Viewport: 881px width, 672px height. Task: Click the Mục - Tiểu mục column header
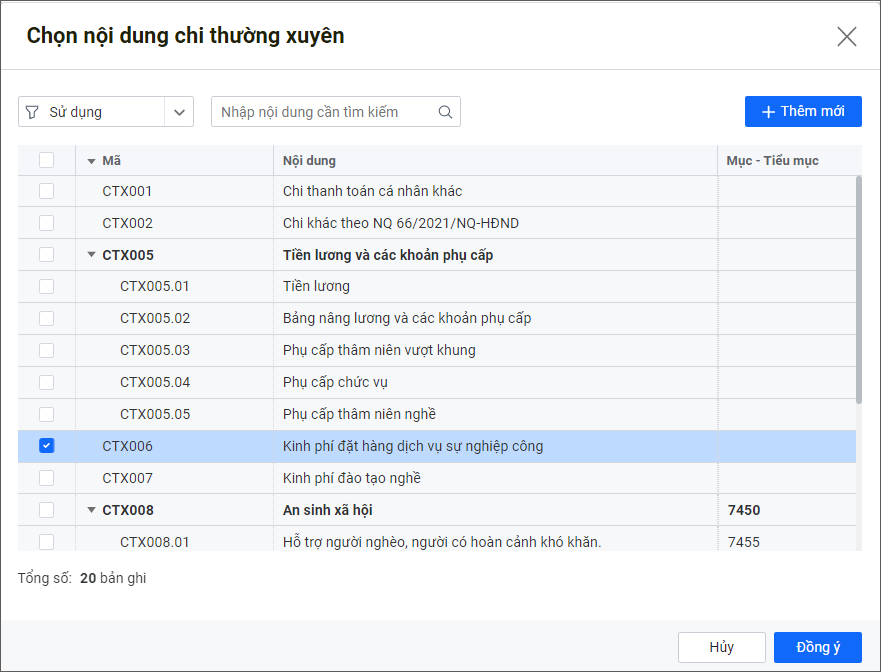(779, 161)
